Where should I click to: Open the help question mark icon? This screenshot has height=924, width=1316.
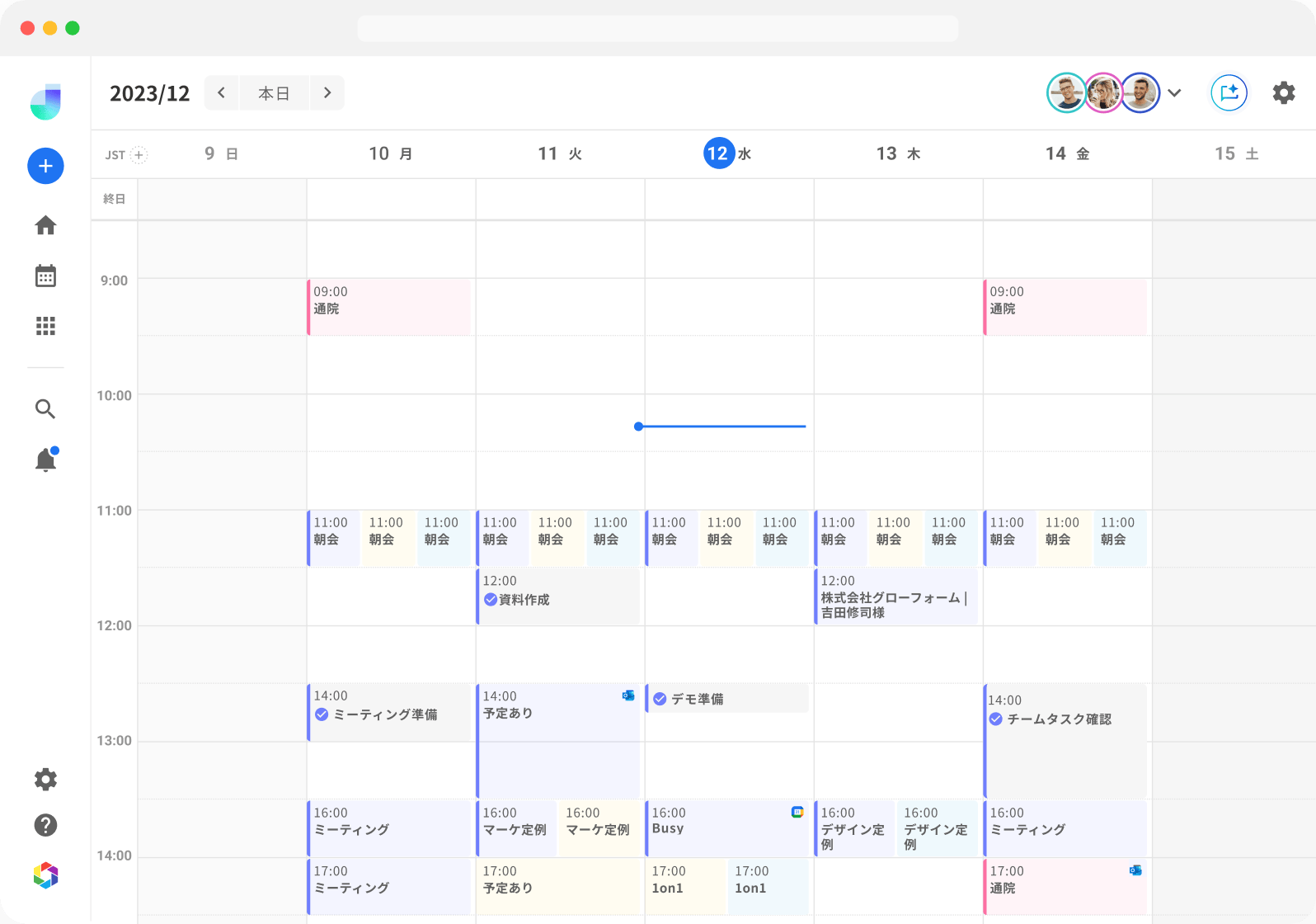click(45, 825)
